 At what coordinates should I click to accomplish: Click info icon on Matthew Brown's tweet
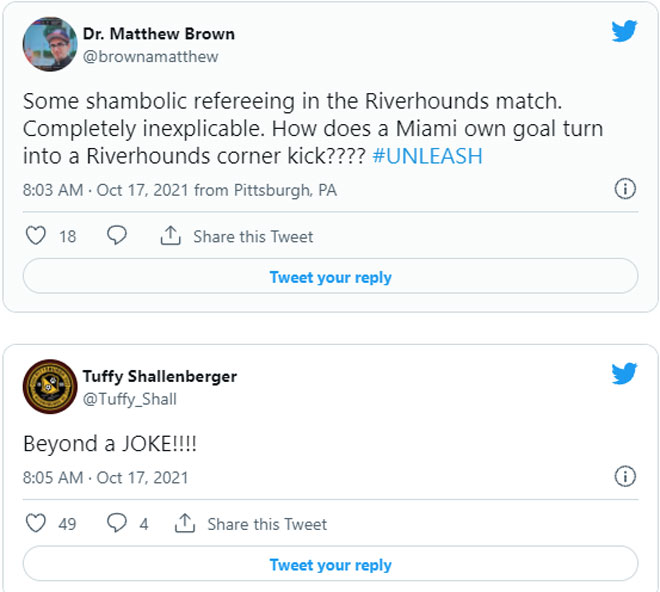(x=625, y=189)
